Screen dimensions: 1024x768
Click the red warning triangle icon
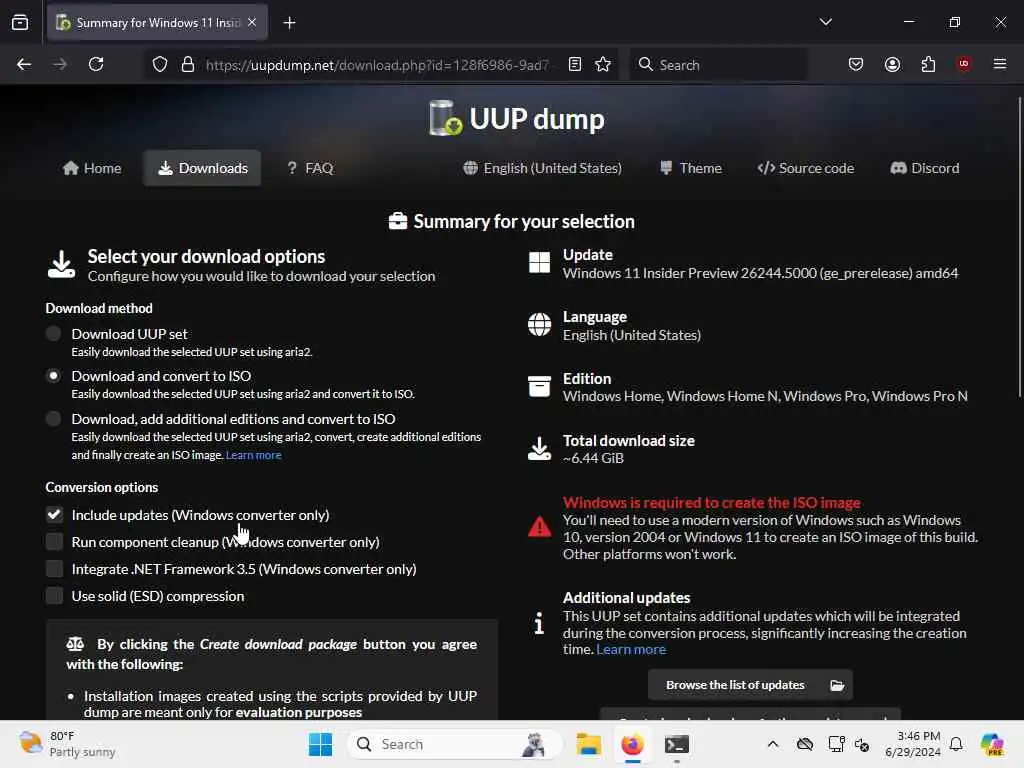[x=539, y=526]
